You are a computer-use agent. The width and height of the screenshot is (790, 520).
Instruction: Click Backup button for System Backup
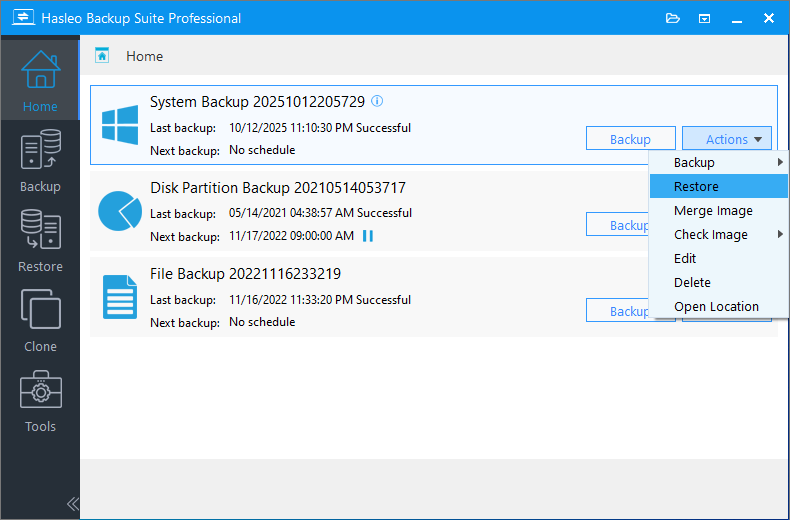(630, 139)
